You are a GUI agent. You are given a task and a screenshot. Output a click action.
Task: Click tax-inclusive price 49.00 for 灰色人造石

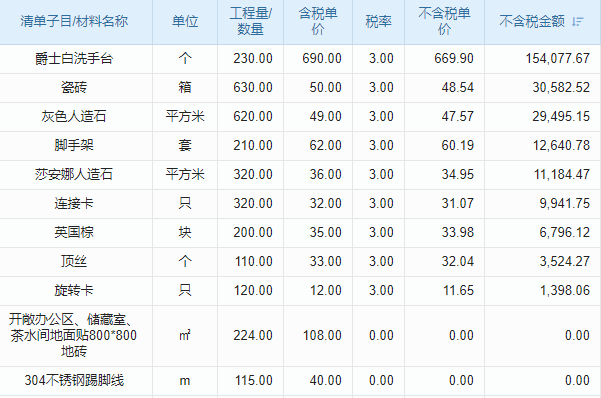click(x=325, y=116)
